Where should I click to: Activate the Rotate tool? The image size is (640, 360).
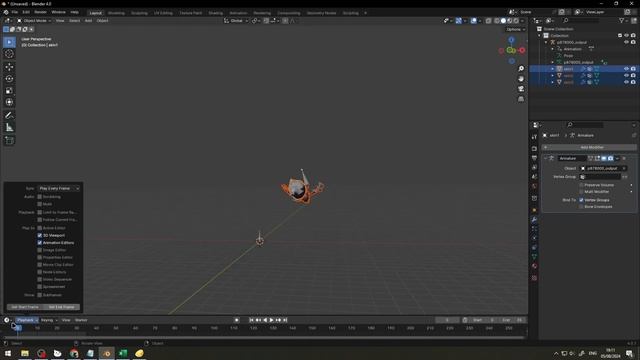pos(9,78)
